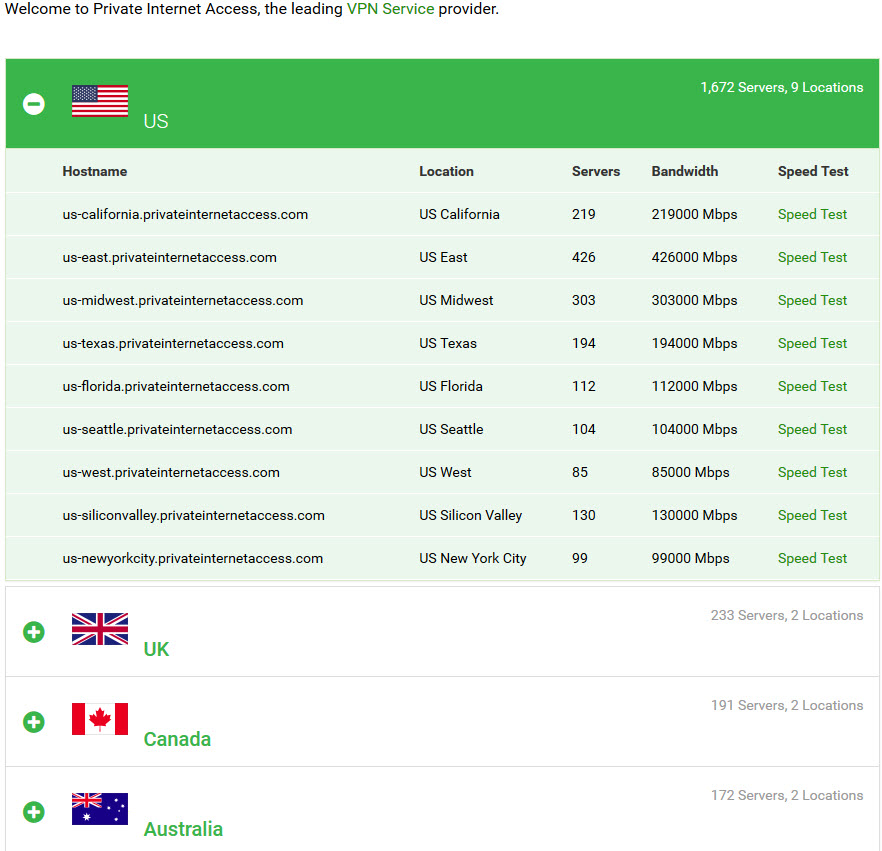Click the "US Midwest" location cell
The width and height of the screenshot is (882, 851).
tap(456, 300)
